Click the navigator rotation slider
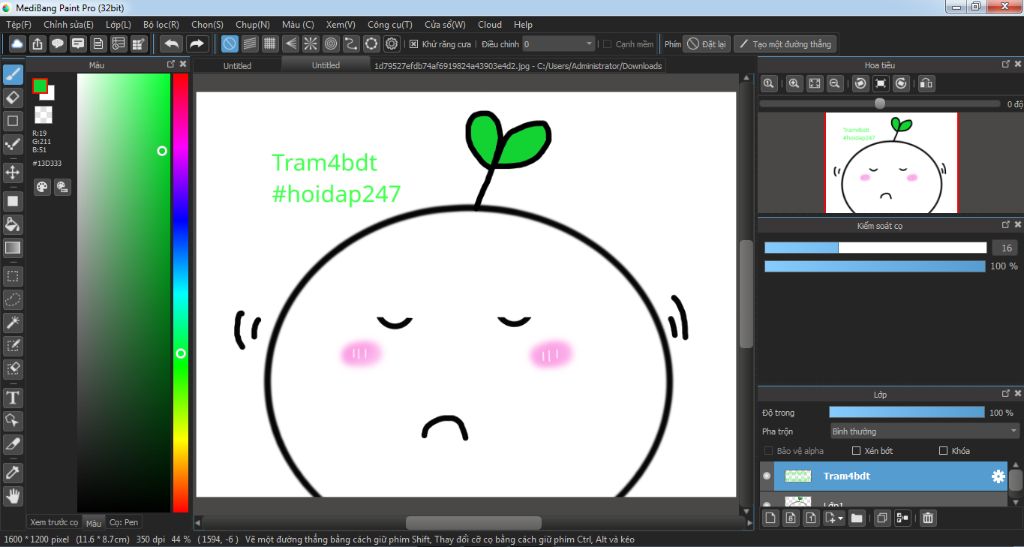Viewport: 1024px width, 547px height. [880, 104]
